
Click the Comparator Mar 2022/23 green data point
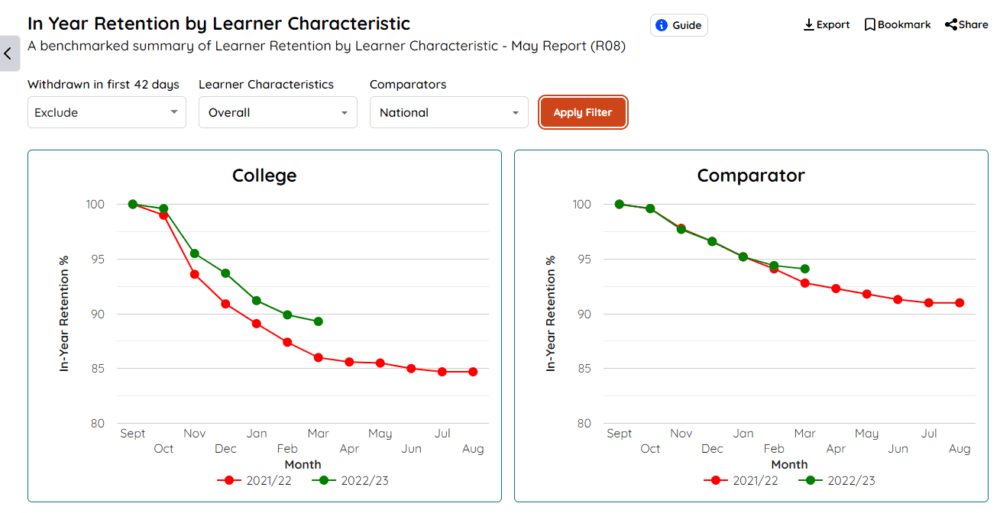[x=805, y=269]
